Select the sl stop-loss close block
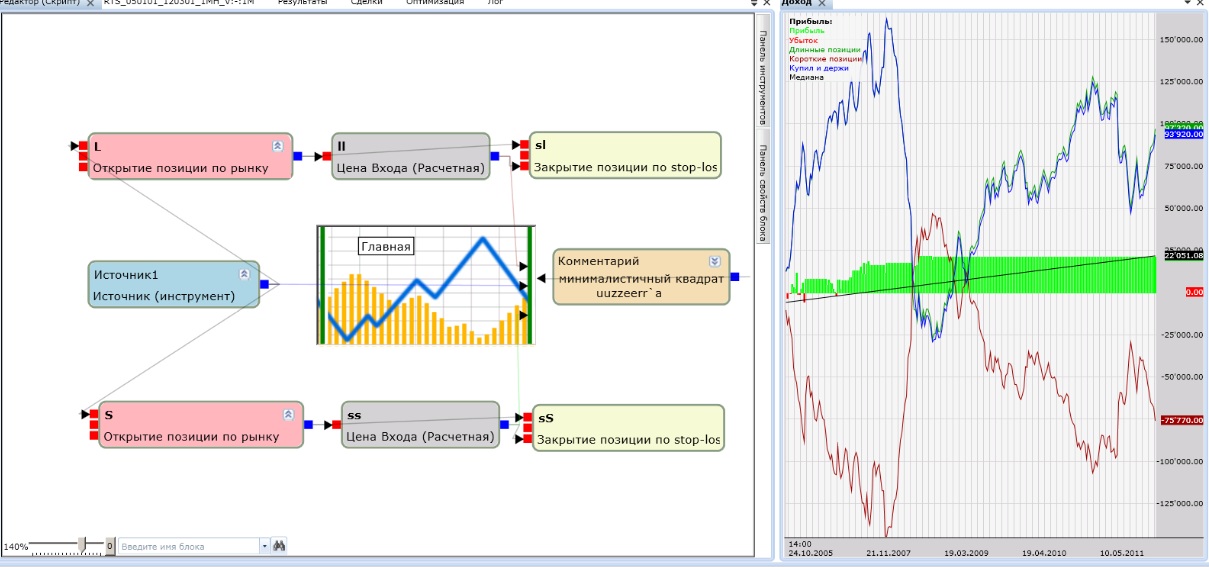 (624, 156)
